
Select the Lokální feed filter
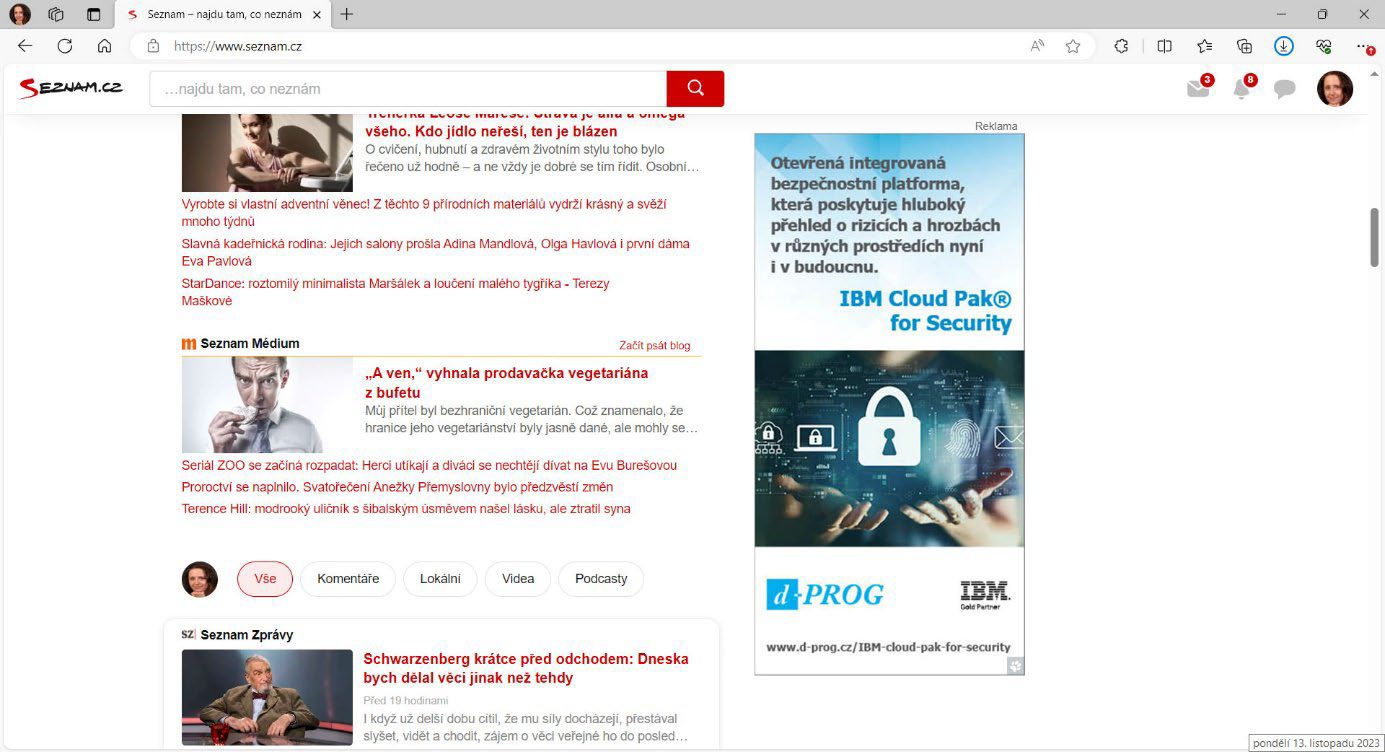pyautogui.click(x=440, y=579)
